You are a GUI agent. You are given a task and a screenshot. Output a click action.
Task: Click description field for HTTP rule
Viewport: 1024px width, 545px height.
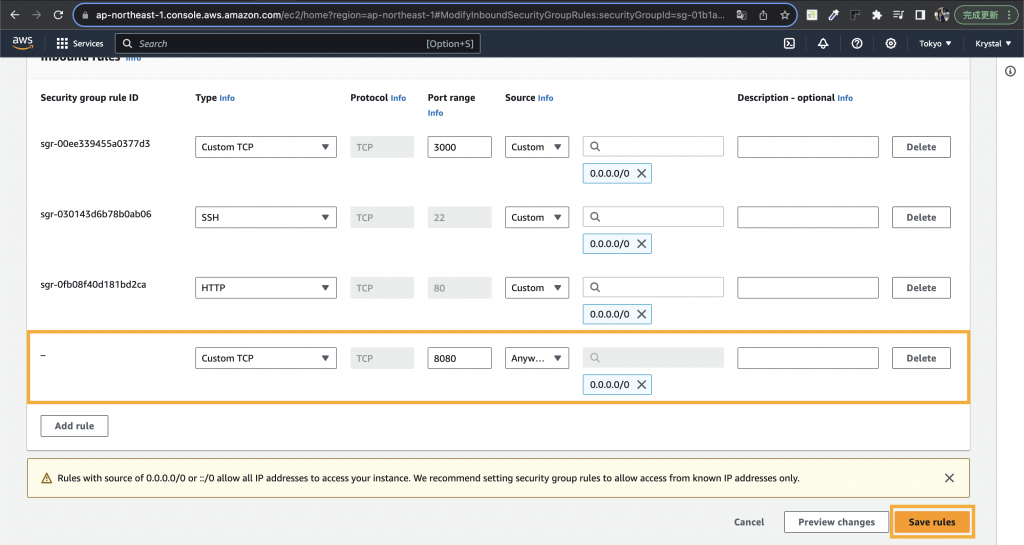pyautogui.click(x=808, y=288)
